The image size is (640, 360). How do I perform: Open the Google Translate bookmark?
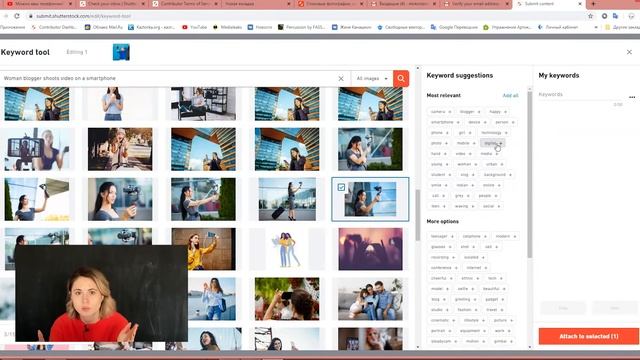pyautogui.click(x=454, y=27)
